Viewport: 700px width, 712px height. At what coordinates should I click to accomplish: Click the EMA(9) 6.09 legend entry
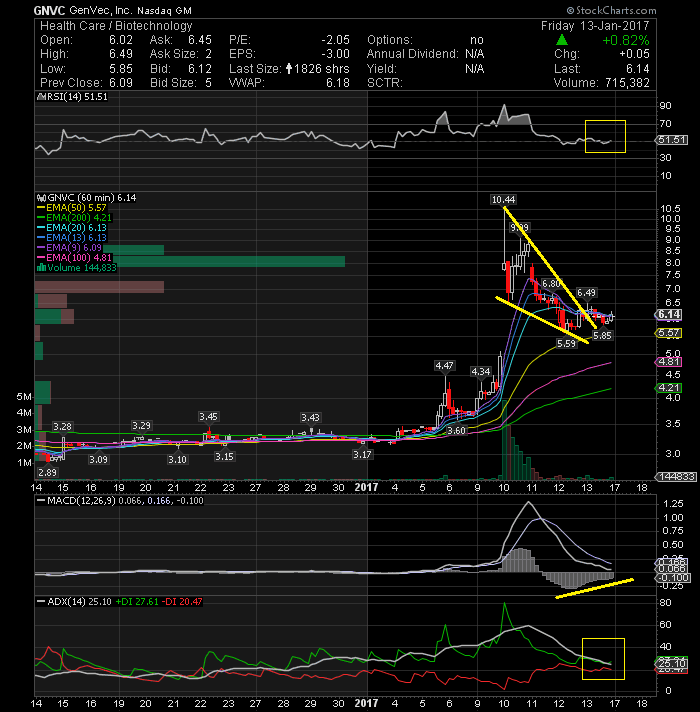click(69, 248)
